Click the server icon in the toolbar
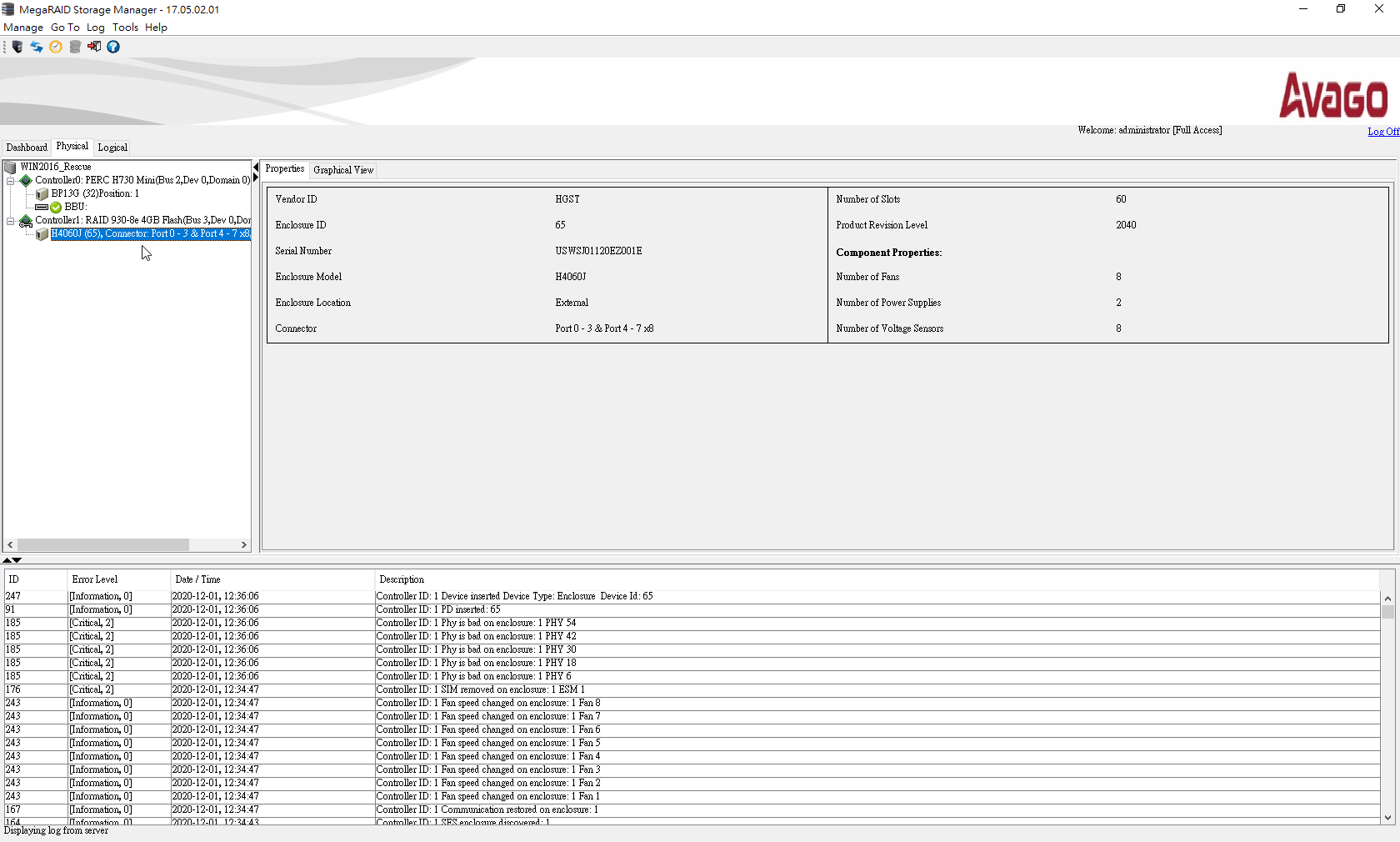 pyautogui.click(x=17, y=47)
